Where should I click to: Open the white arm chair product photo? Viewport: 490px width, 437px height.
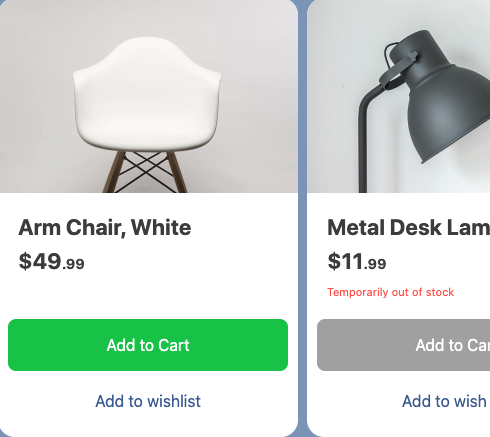149,96
